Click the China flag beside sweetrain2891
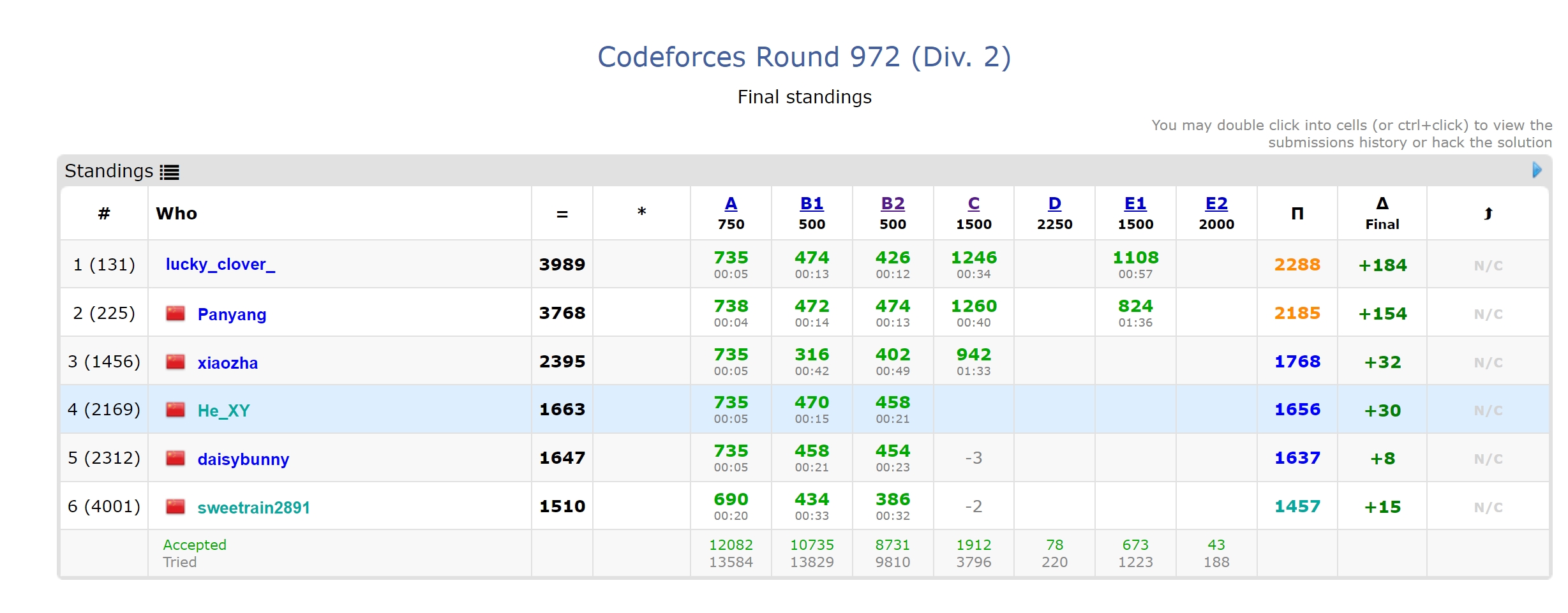Image resolution: width=1568 pixels, height=613 pixels. click(x=176, y=506)
